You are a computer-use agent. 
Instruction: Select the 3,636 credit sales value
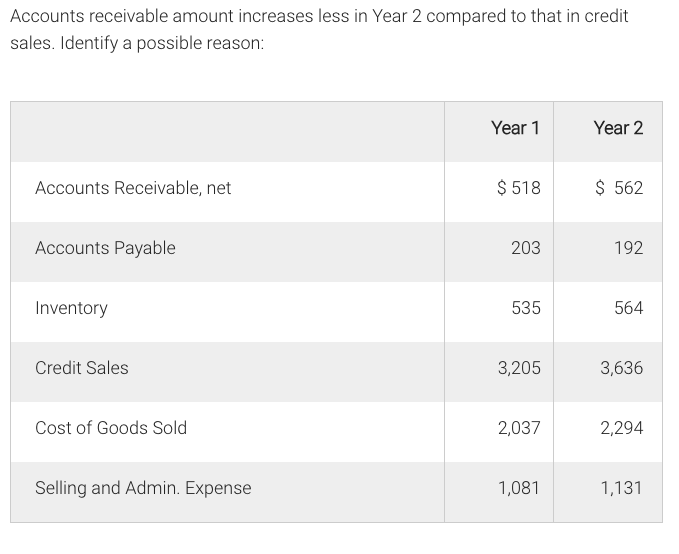[621, 368]
